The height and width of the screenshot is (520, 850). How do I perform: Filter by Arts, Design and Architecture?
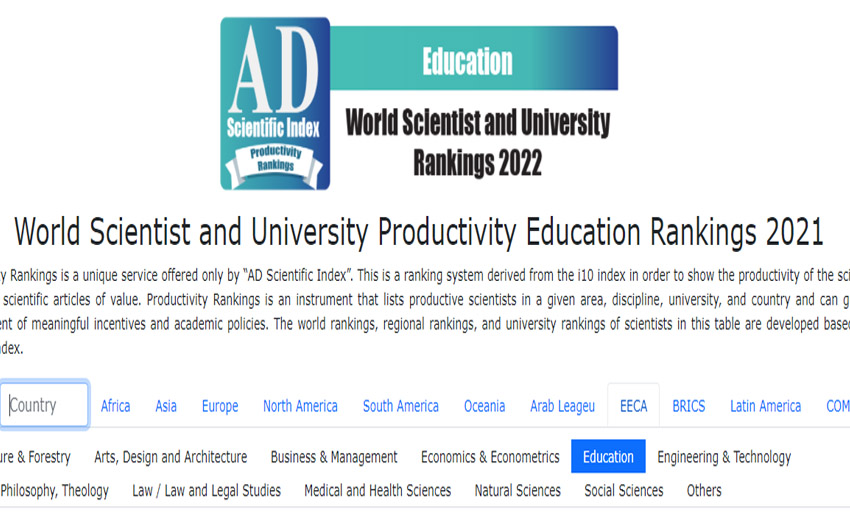170,457
